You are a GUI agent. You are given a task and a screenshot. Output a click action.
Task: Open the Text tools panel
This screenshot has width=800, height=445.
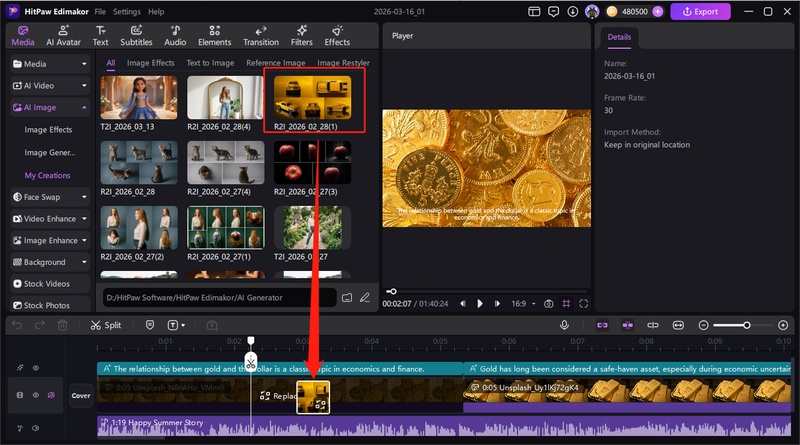100,36
